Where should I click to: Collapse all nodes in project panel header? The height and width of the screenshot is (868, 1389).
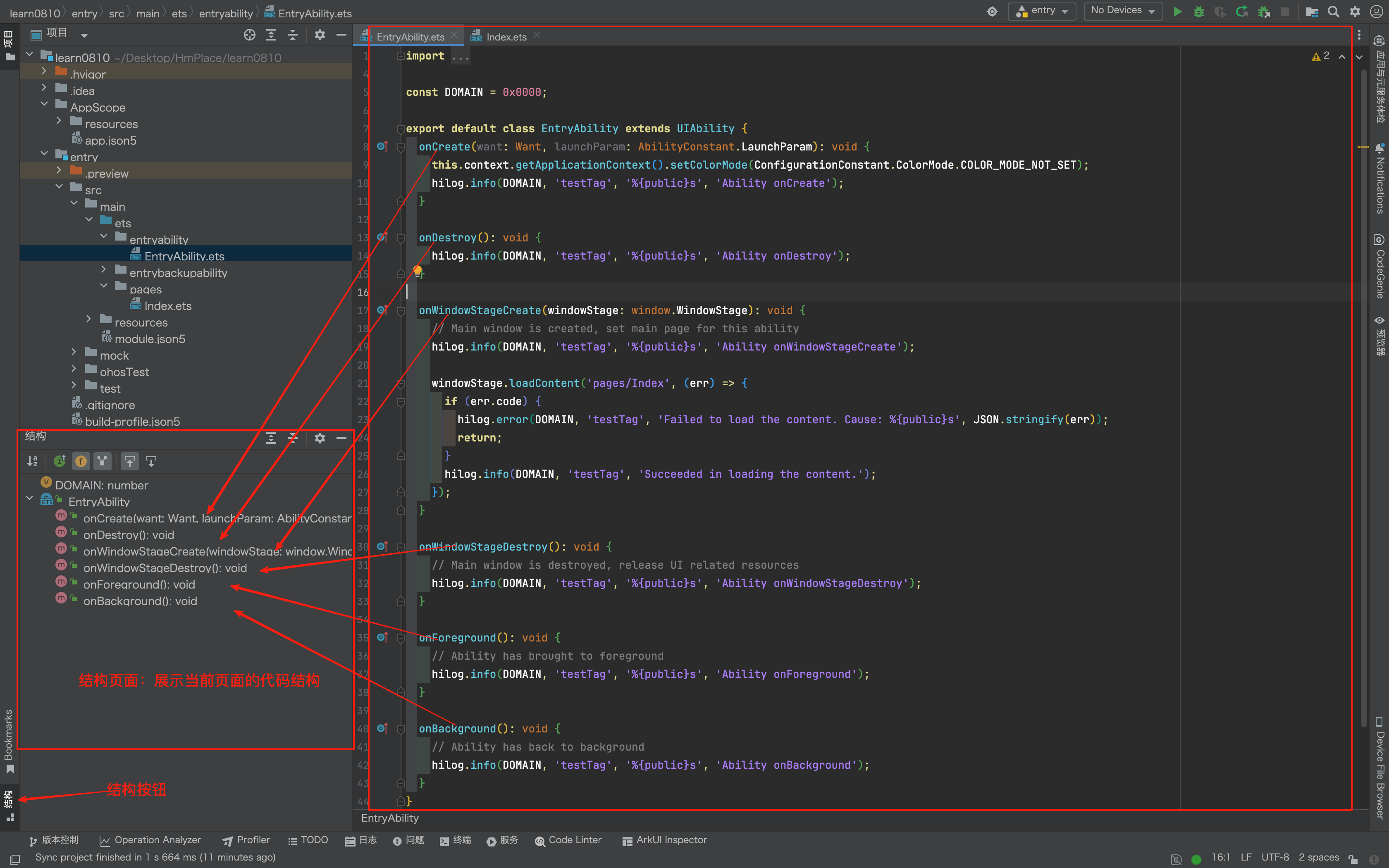pyautogui.click(x=293, y=35)
